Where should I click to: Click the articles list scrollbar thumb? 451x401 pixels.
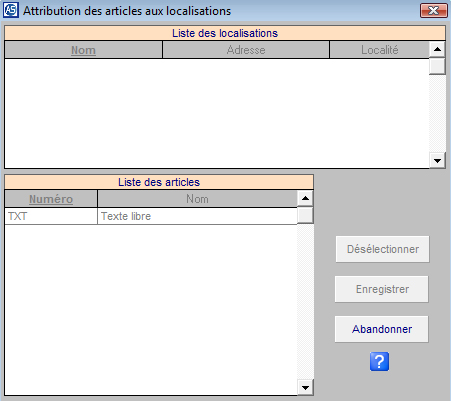[305, 215]
